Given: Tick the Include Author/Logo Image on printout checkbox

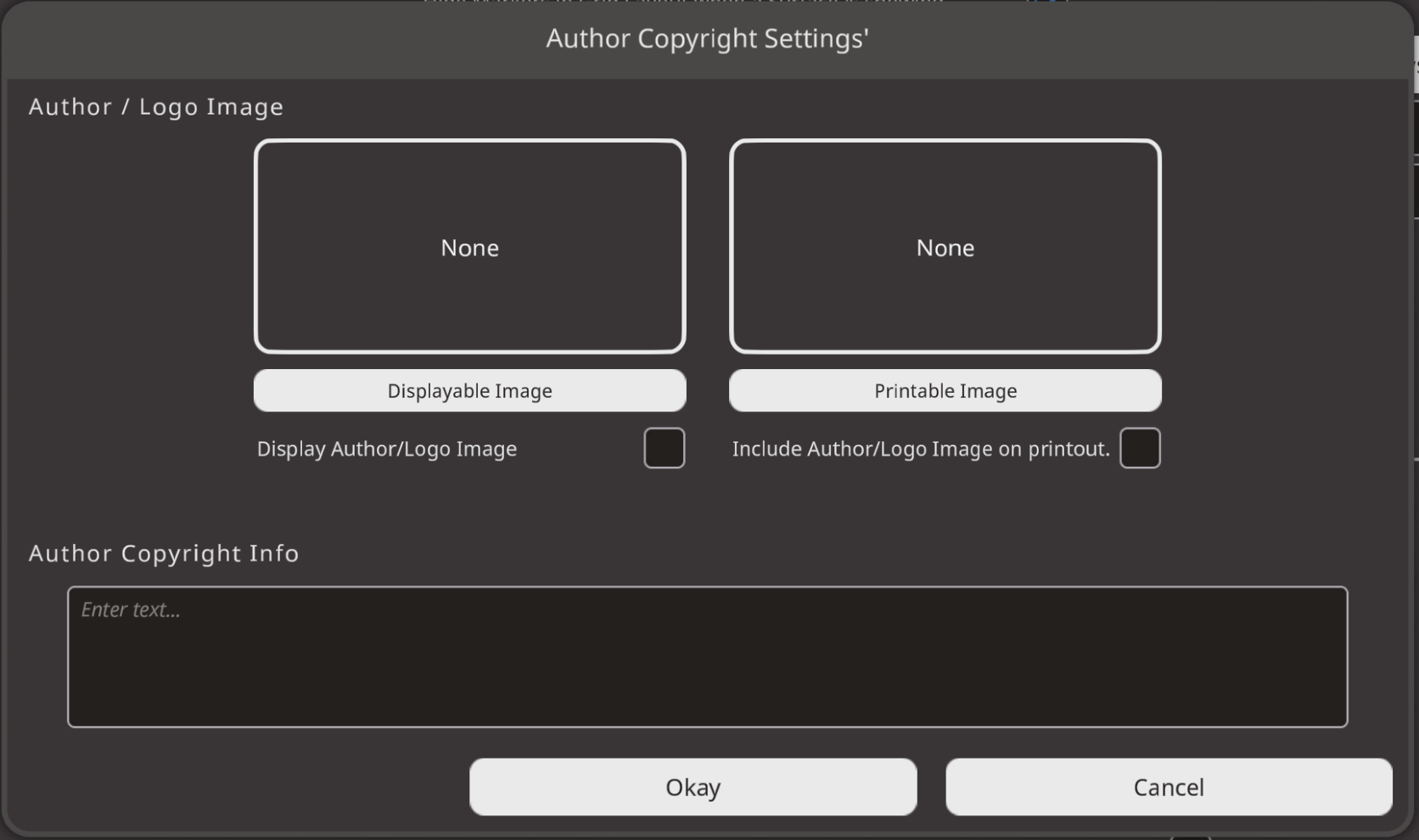Looking at the screenshot, I should [1139, 448].
